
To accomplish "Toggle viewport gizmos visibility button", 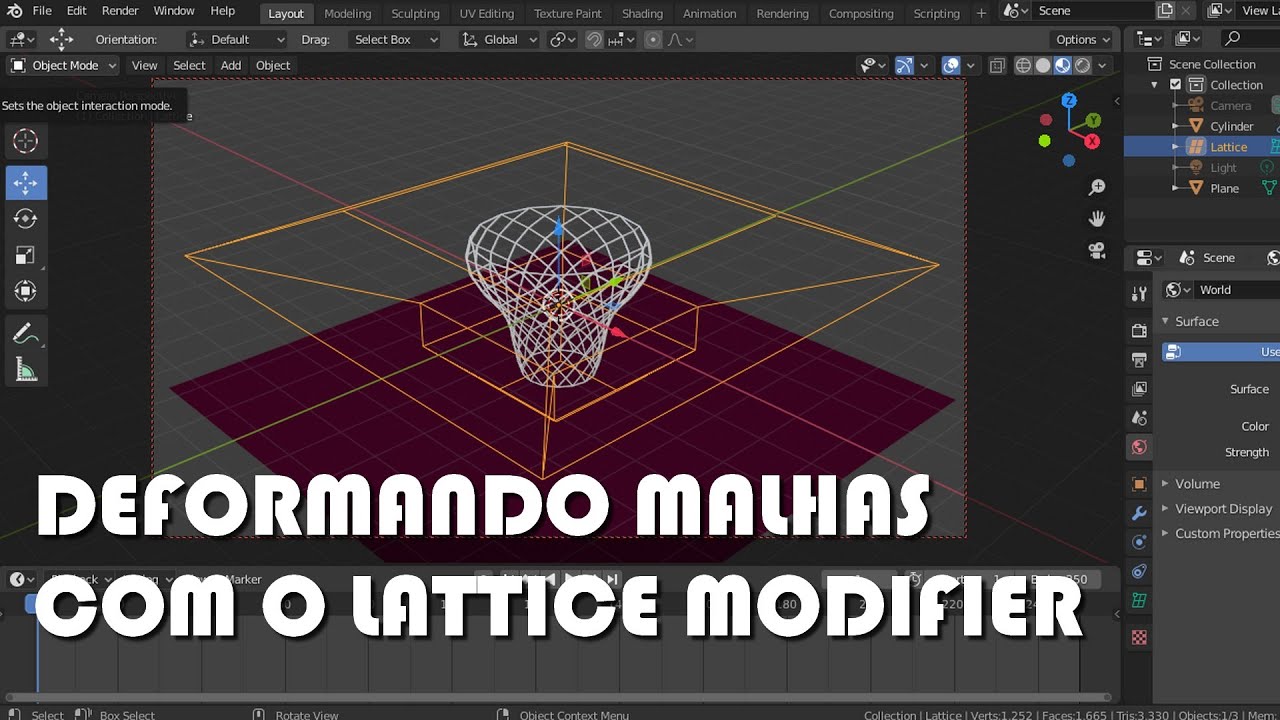I will (x=904, y=65).
